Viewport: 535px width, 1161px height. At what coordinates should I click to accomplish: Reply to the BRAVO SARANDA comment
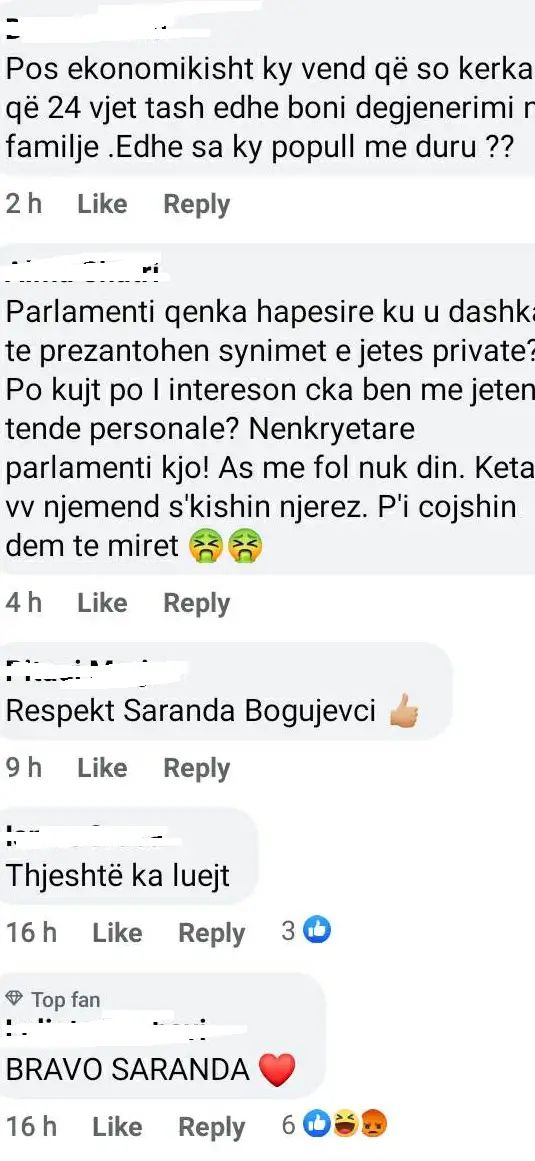tap(212, 1128)
